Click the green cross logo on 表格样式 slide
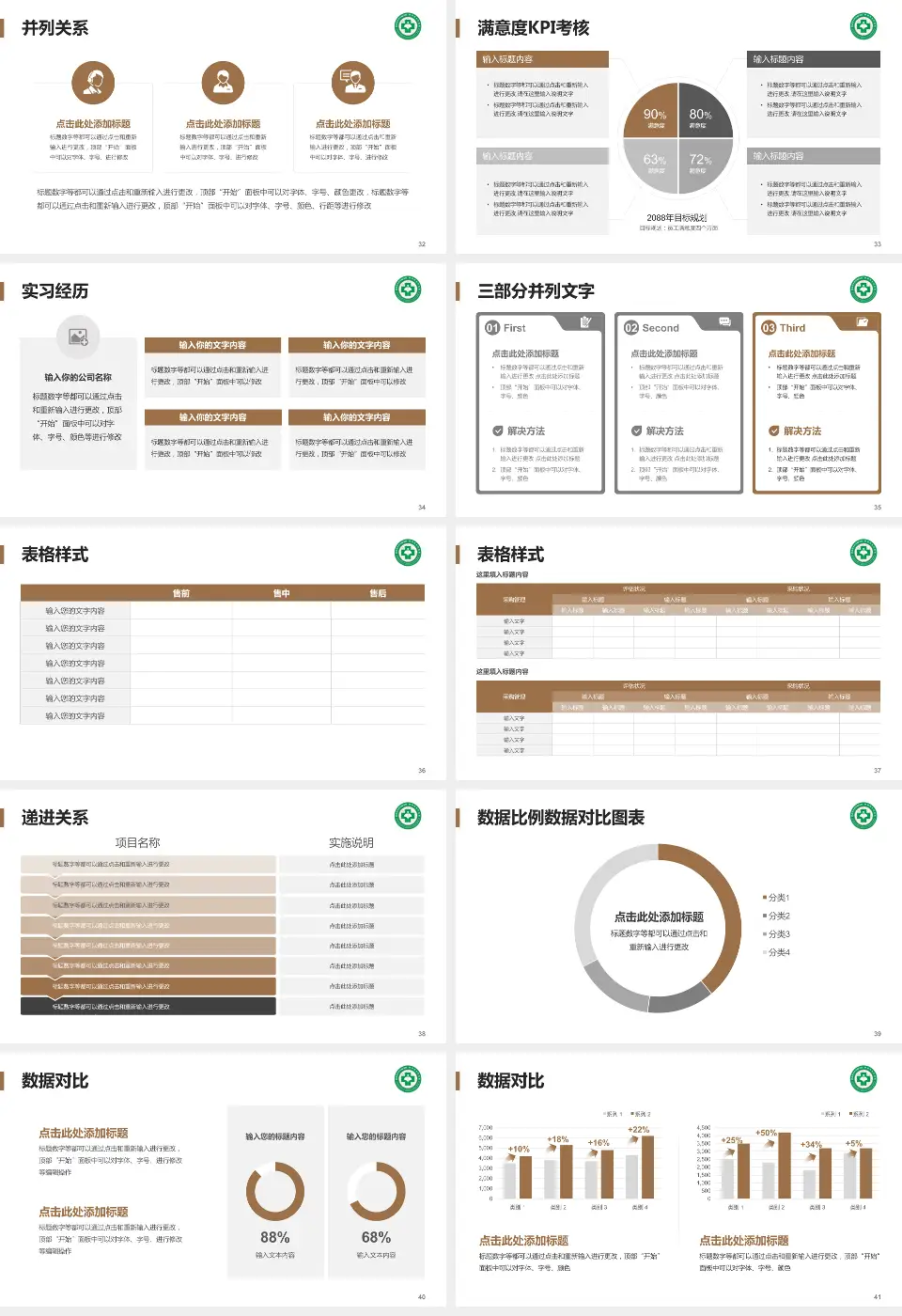The width and height of the screenshot is (902, 1316). tap(406, 553)
